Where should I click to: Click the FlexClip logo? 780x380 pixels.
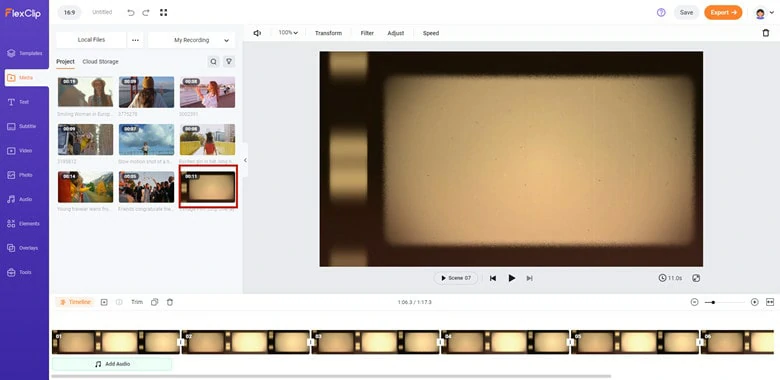click(23, 13)
